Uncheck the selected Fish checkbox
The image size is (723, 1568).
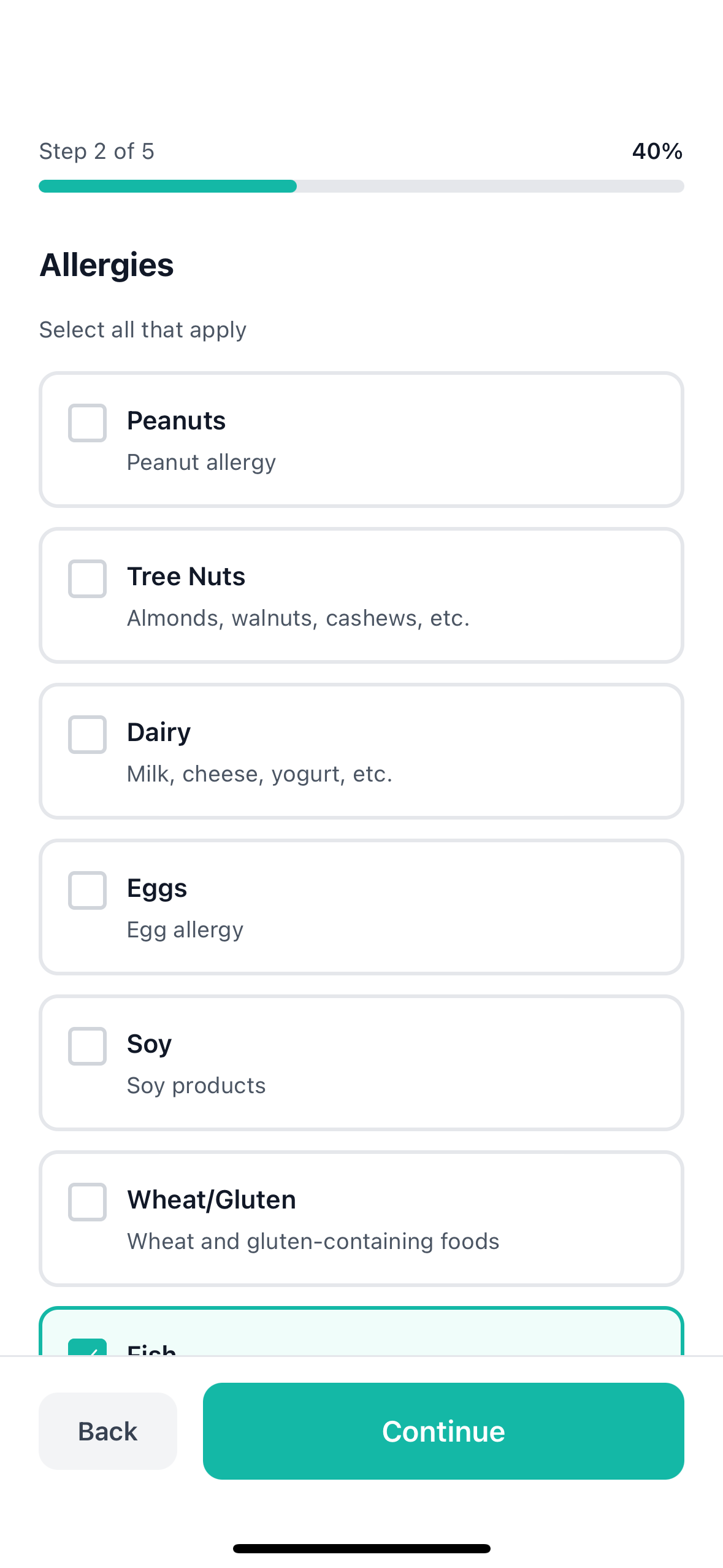(87, 1348)
